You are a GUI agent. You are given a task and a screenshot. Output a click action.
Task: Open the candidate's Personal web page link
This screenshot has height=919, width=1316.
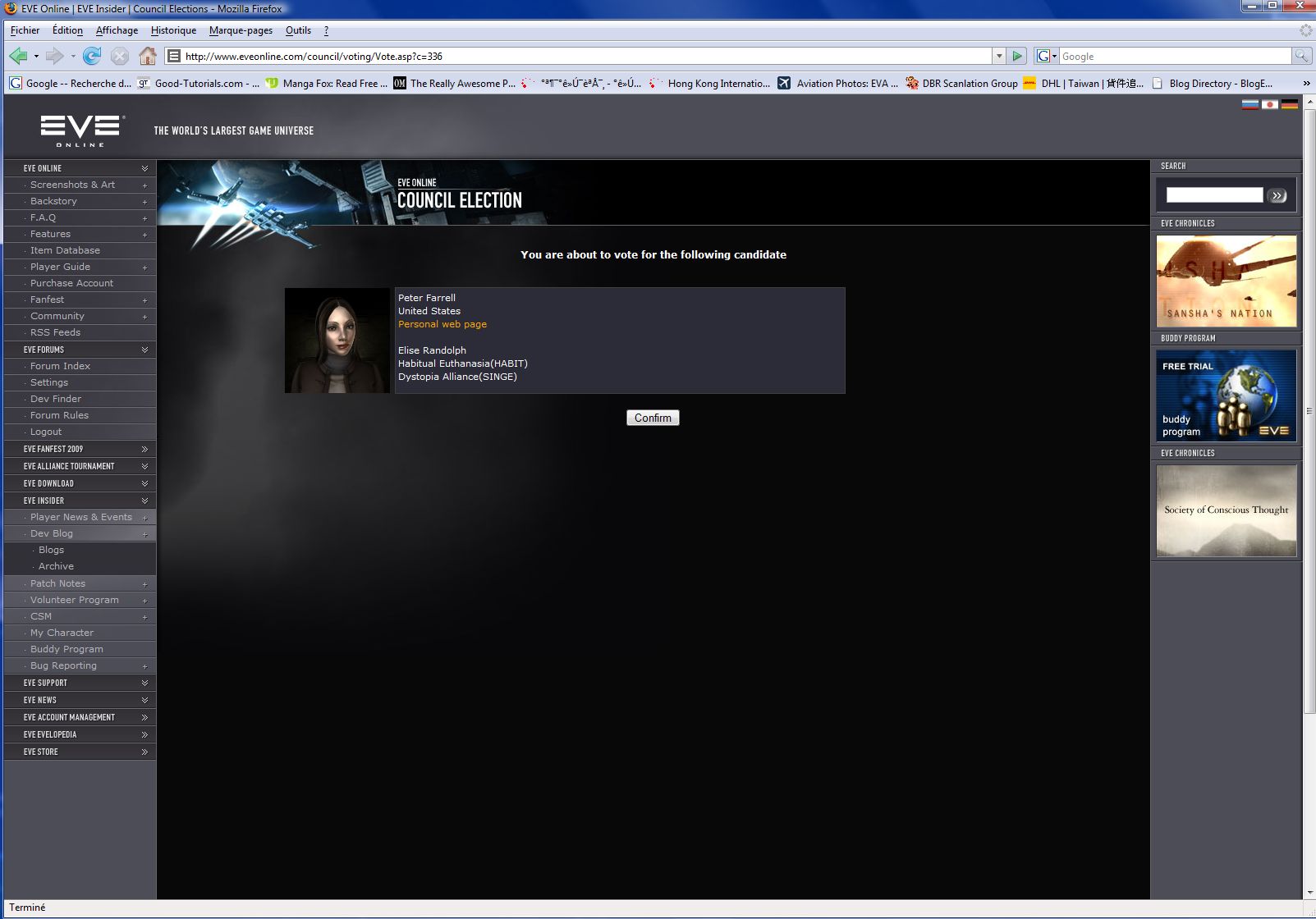pos(442,324)
